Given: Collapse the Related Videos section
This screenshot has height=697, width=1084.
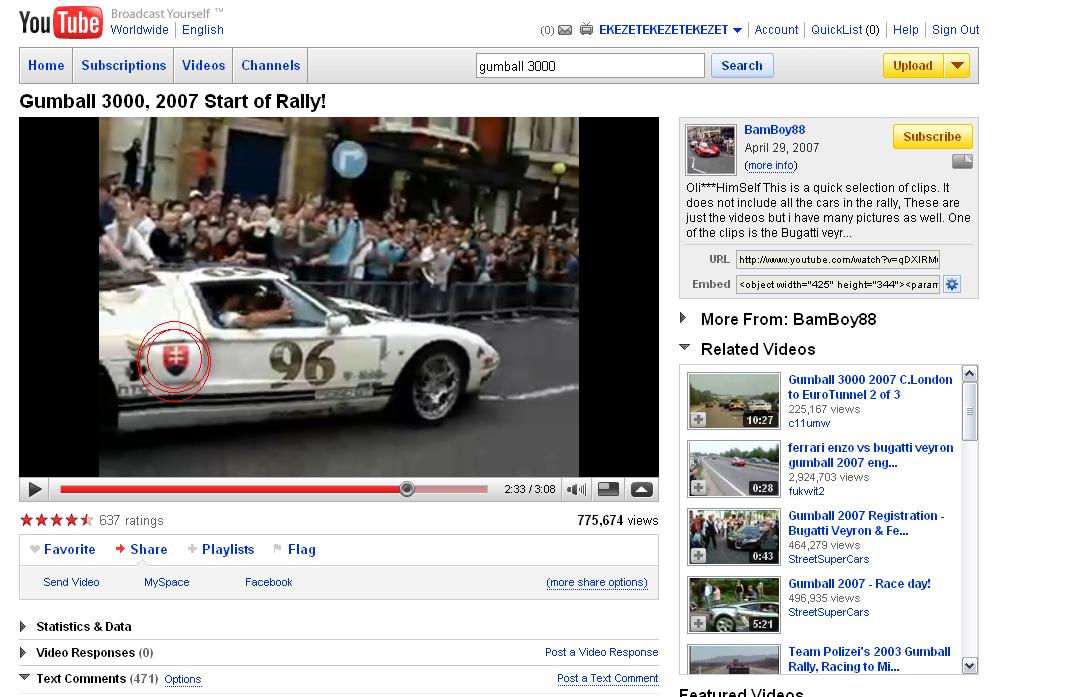Looking at the screenshot, I should [684, 349].
